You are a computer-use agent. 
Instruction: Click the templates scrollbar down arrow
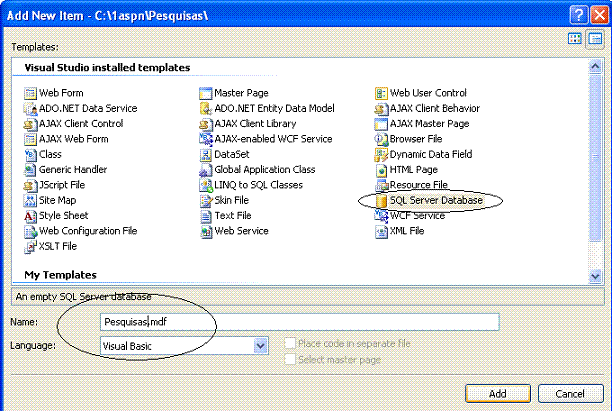point(595,276)
